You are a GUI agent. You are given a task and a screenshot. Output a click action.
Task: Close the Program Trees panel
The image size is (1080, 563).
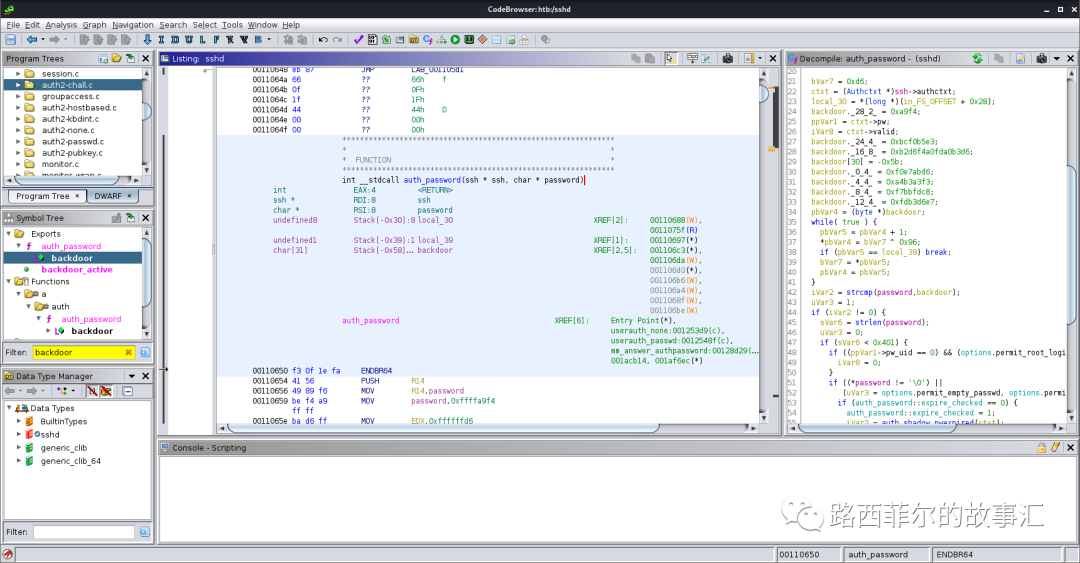[145, 59]
